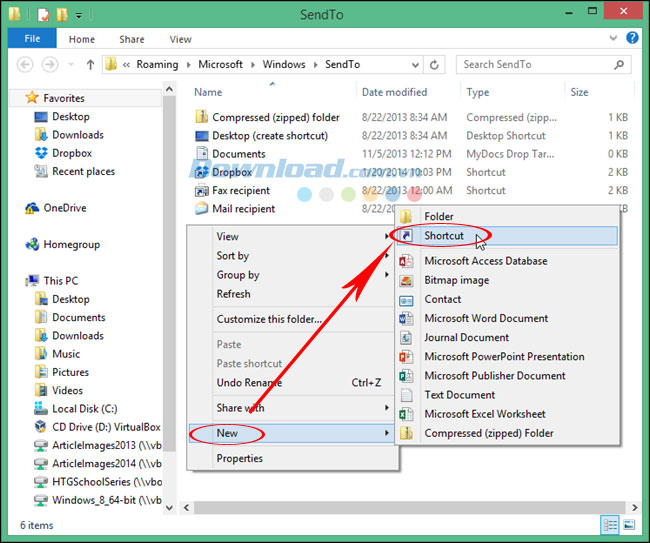Select Music under This PC

(57, 354)
